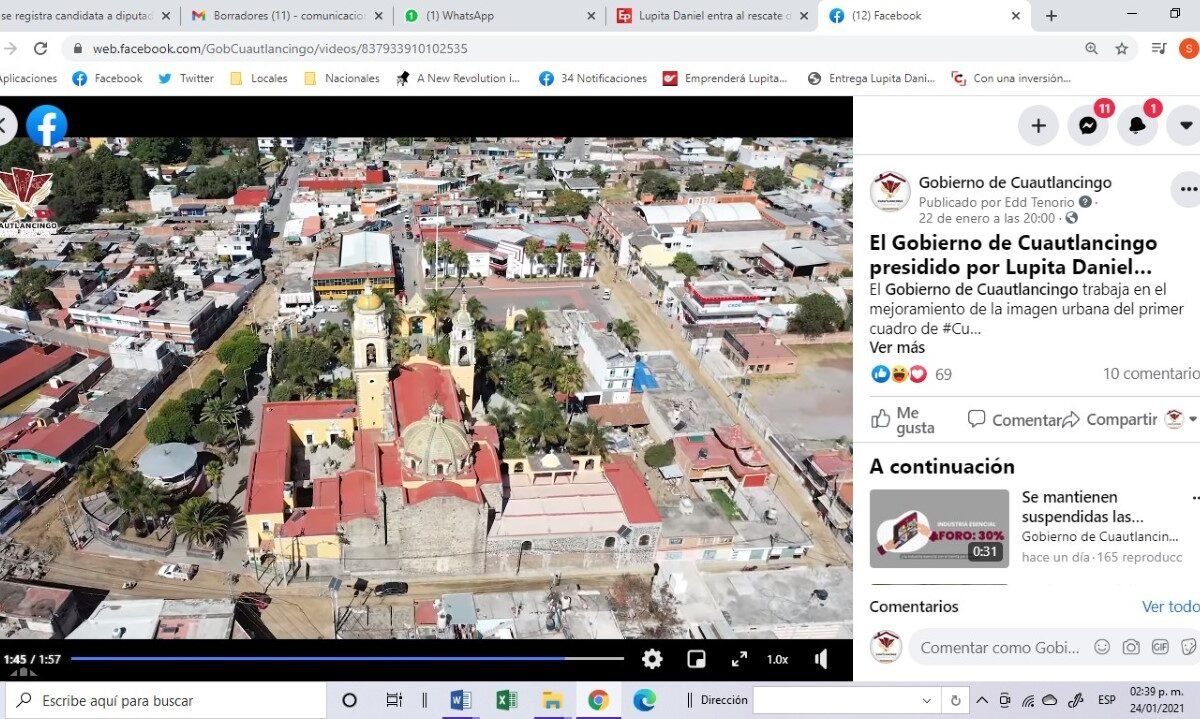
Task: Open Microsoft Edge from the taskbar
Action: point(644,700)
